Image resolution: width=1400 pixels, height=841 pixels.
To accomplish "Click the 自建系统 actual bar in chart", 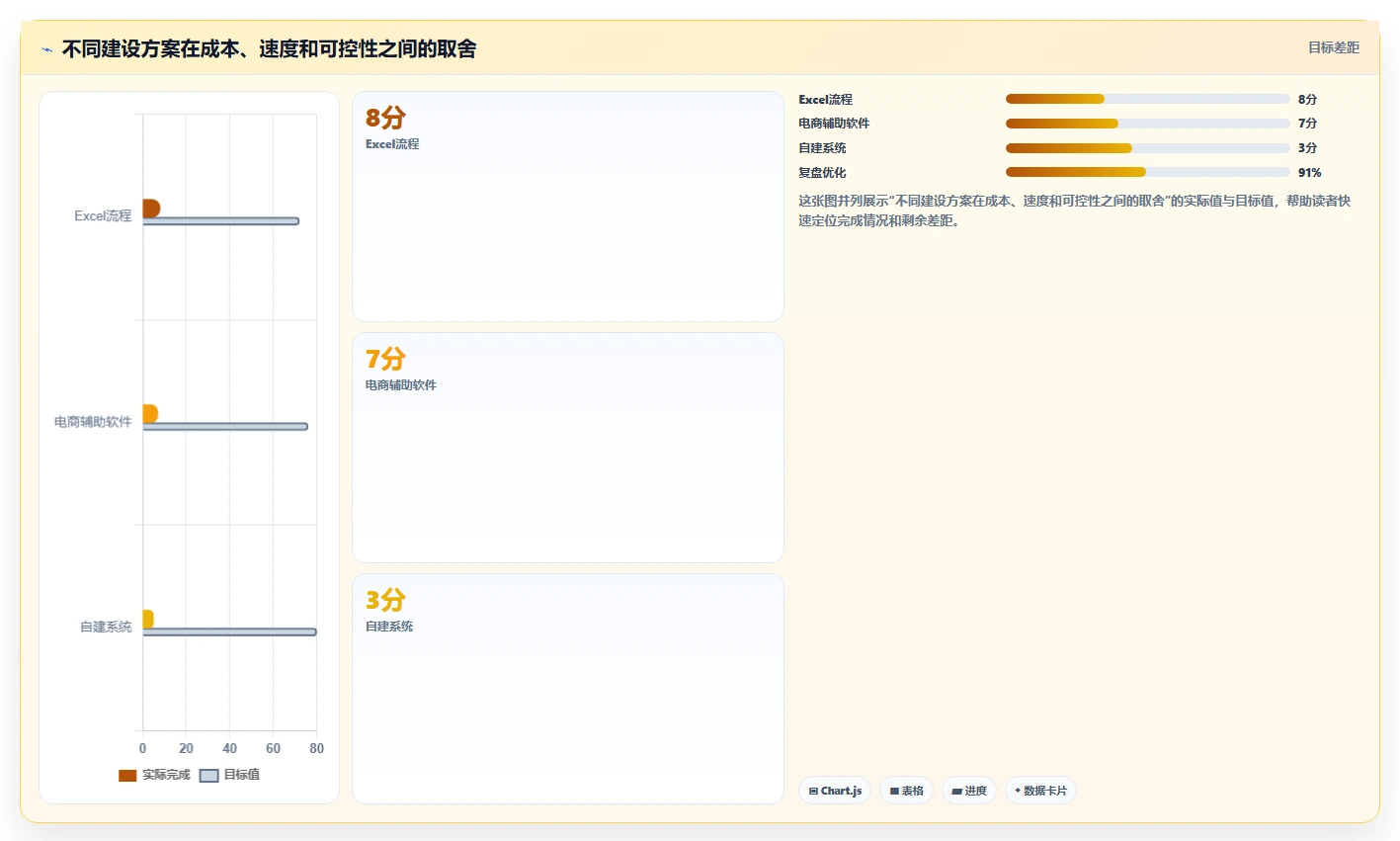I will click(148, 620).
